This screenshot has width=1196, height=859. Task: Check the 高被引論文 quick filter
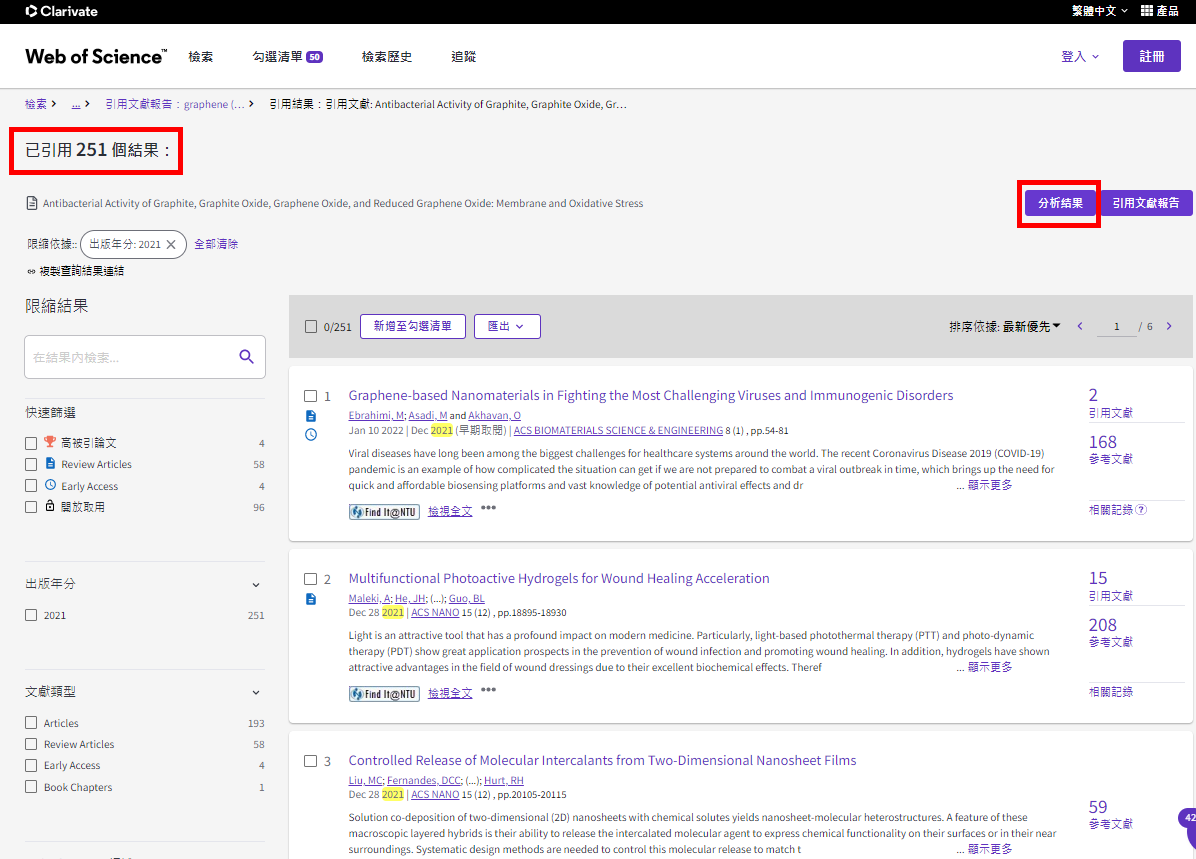(x=31, y=443)
